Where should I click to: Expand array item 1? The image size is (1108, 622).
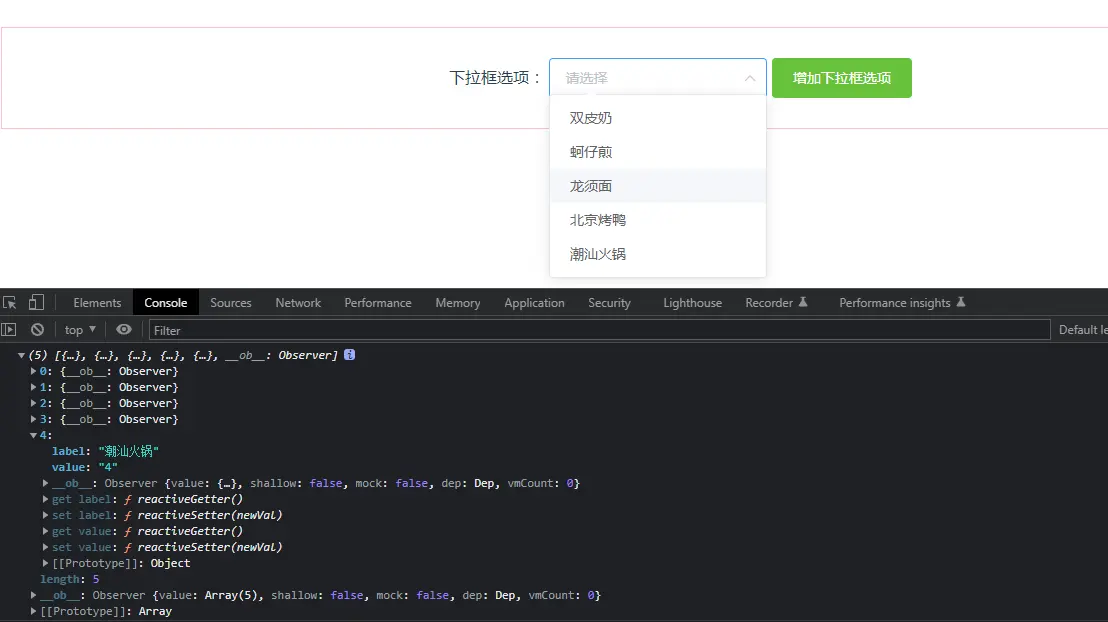tap(33, 387)
